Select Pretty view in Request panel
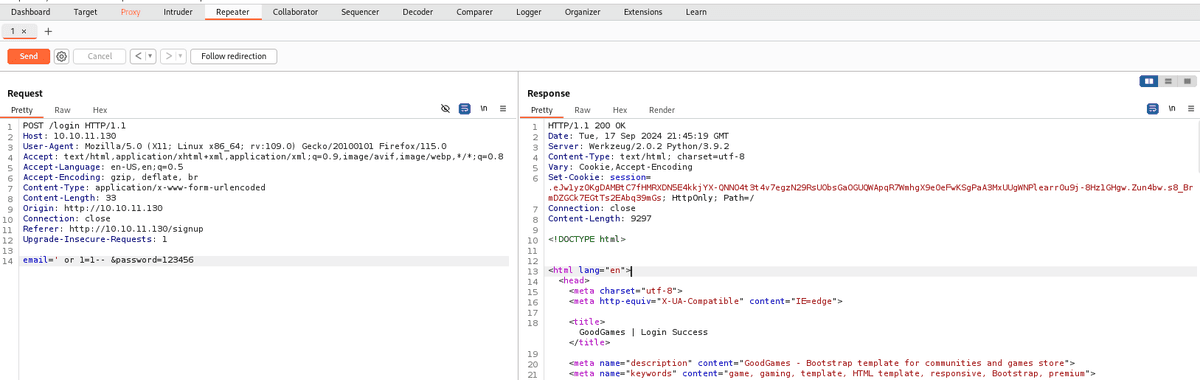The image size is (1200, 380). [21, 110]
